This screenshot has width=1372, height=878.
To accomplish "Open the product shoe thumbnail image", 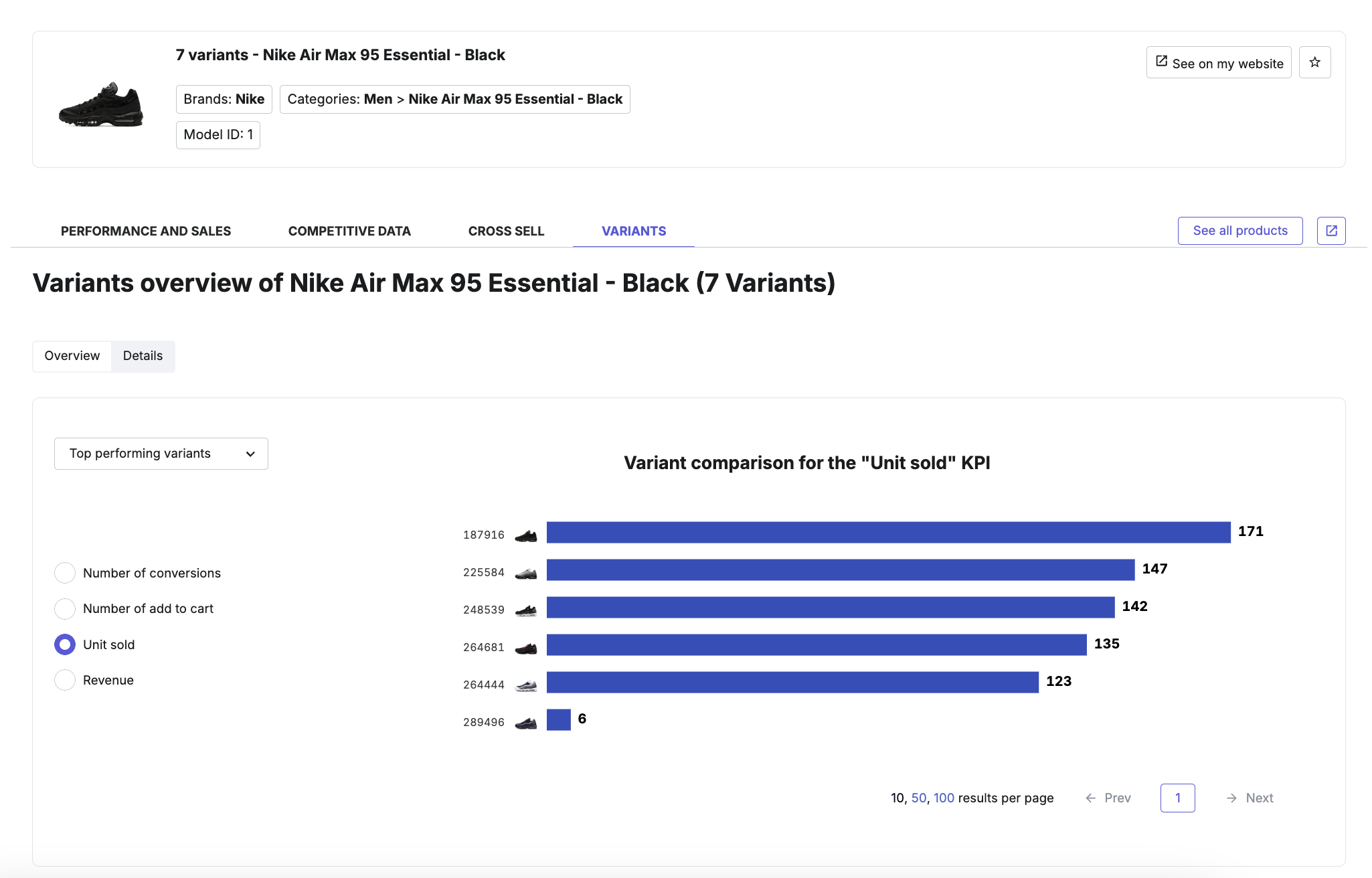I will coord(101,104).
